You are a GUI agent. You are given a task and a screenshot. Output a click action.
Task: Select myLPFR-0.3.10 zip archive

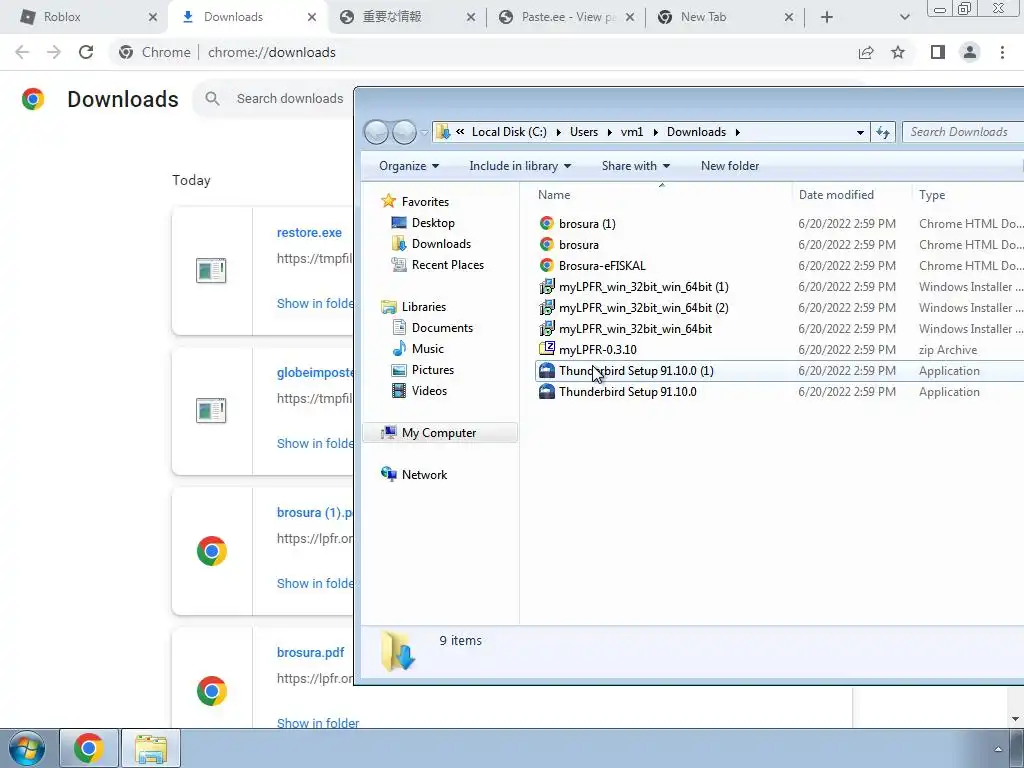pos(598,349)
